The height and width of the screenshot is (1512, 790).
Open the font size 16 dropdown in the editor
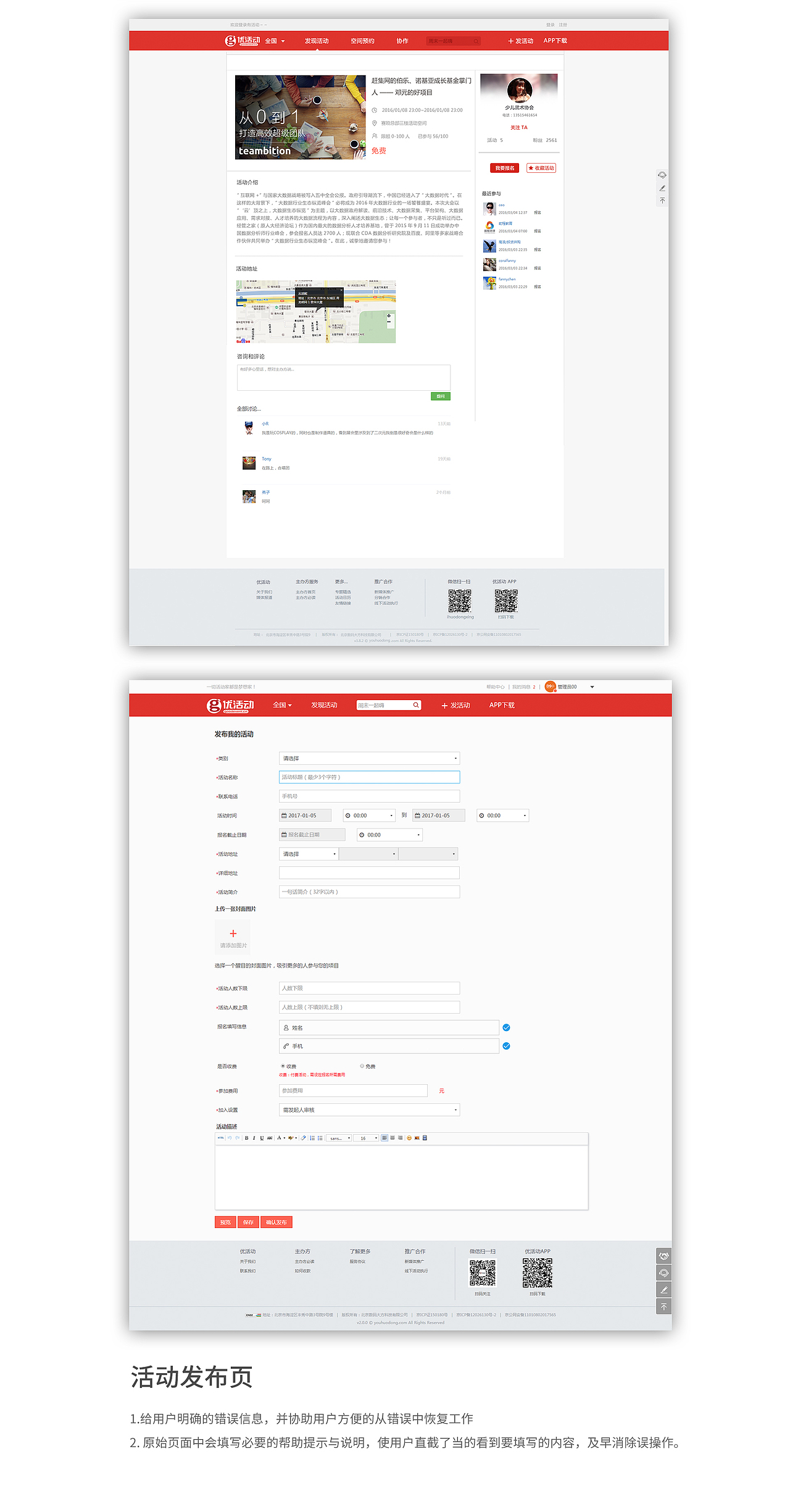(x=366, y=1138)
